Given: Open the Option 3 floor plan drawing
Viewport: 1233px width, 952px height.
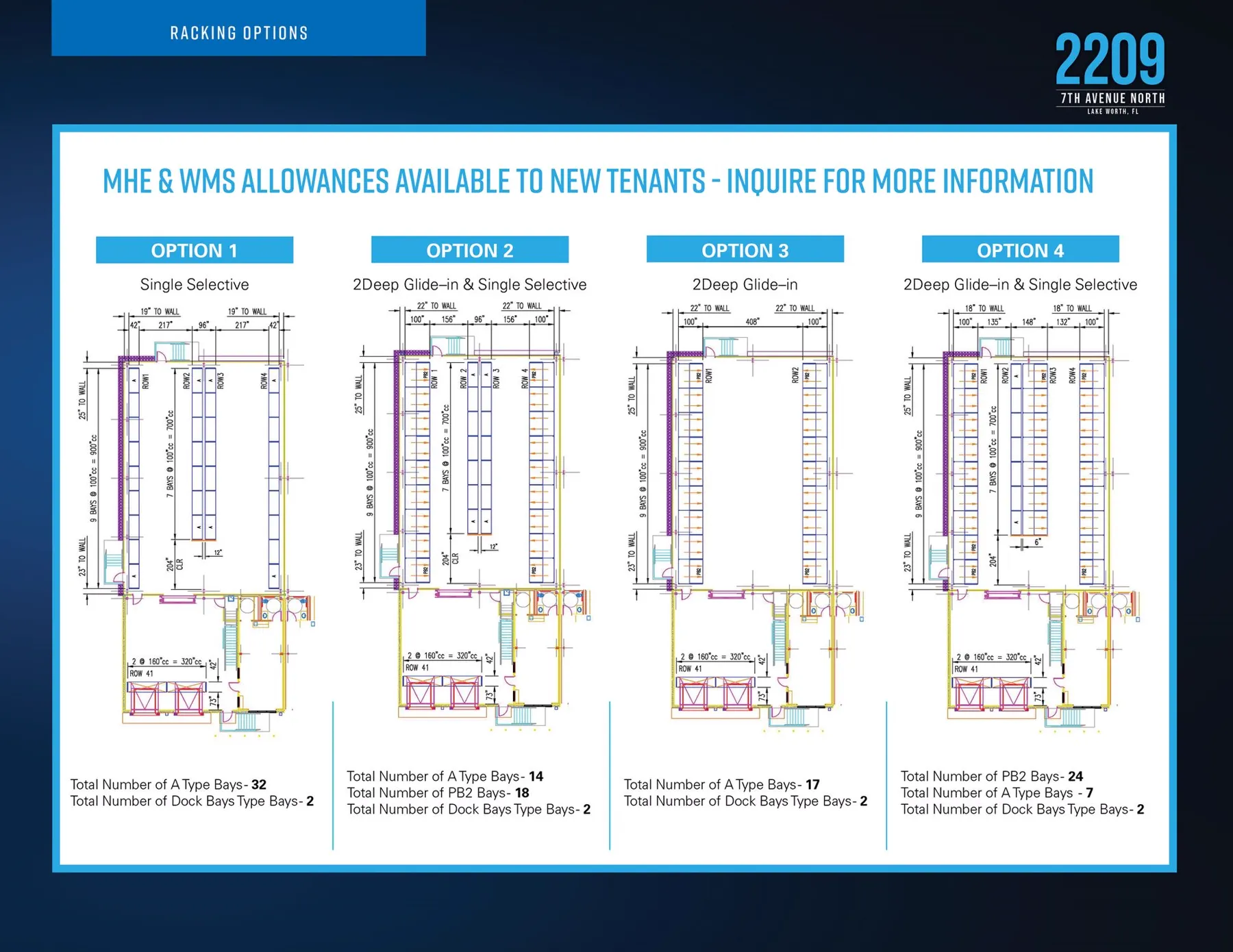Looking at the screenshot, I should click(747, 518).
